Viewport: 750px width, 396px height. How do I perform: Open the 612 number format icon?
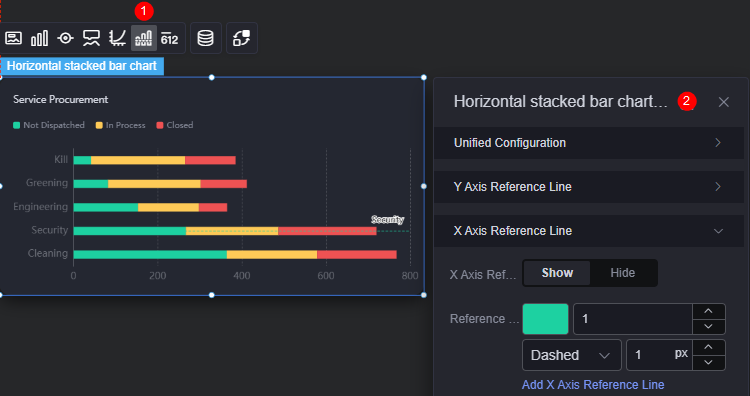click(x=169, y=38)
